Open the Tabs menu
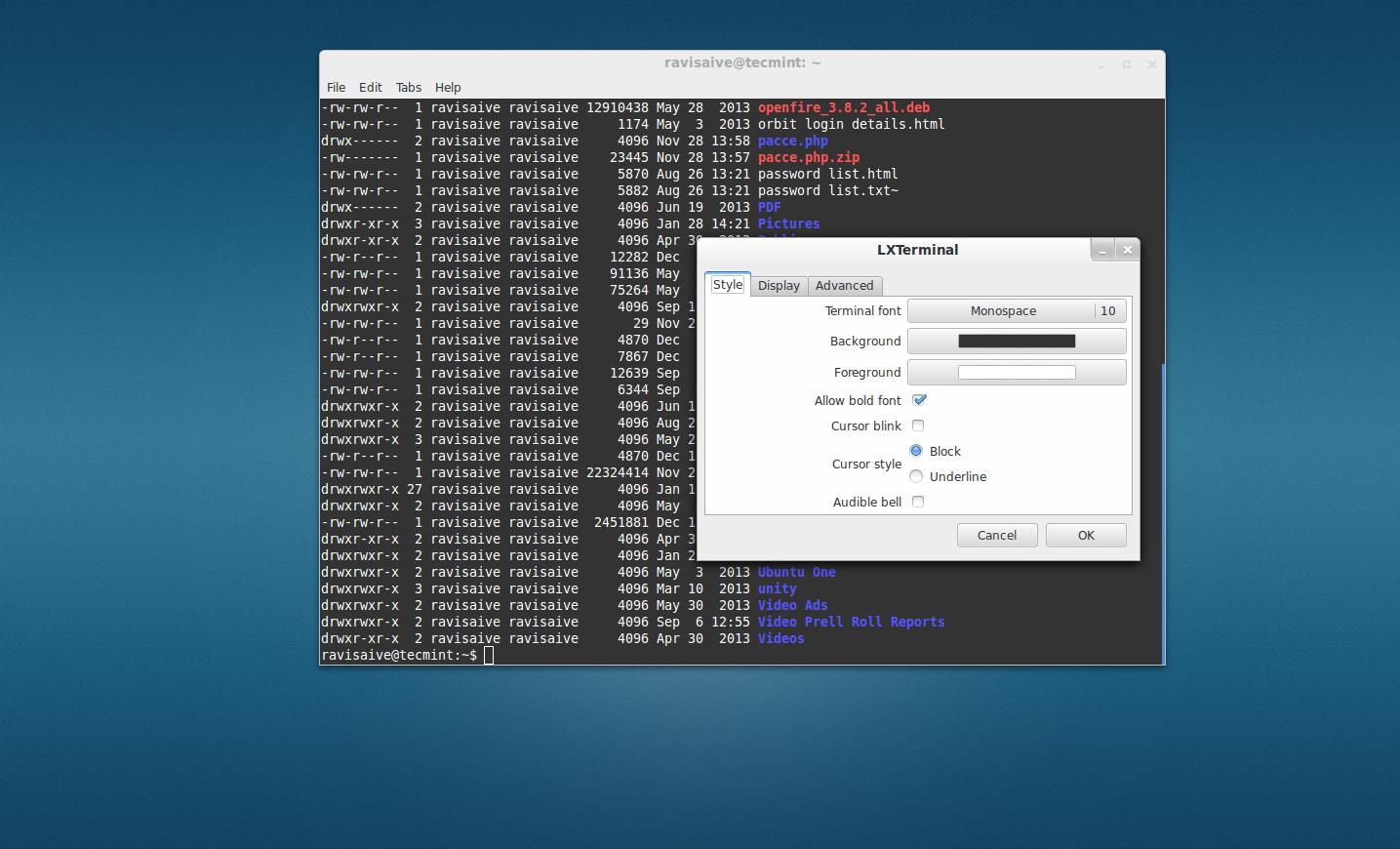Viewport: 1400px width, 849px height. tap(408, 87)
